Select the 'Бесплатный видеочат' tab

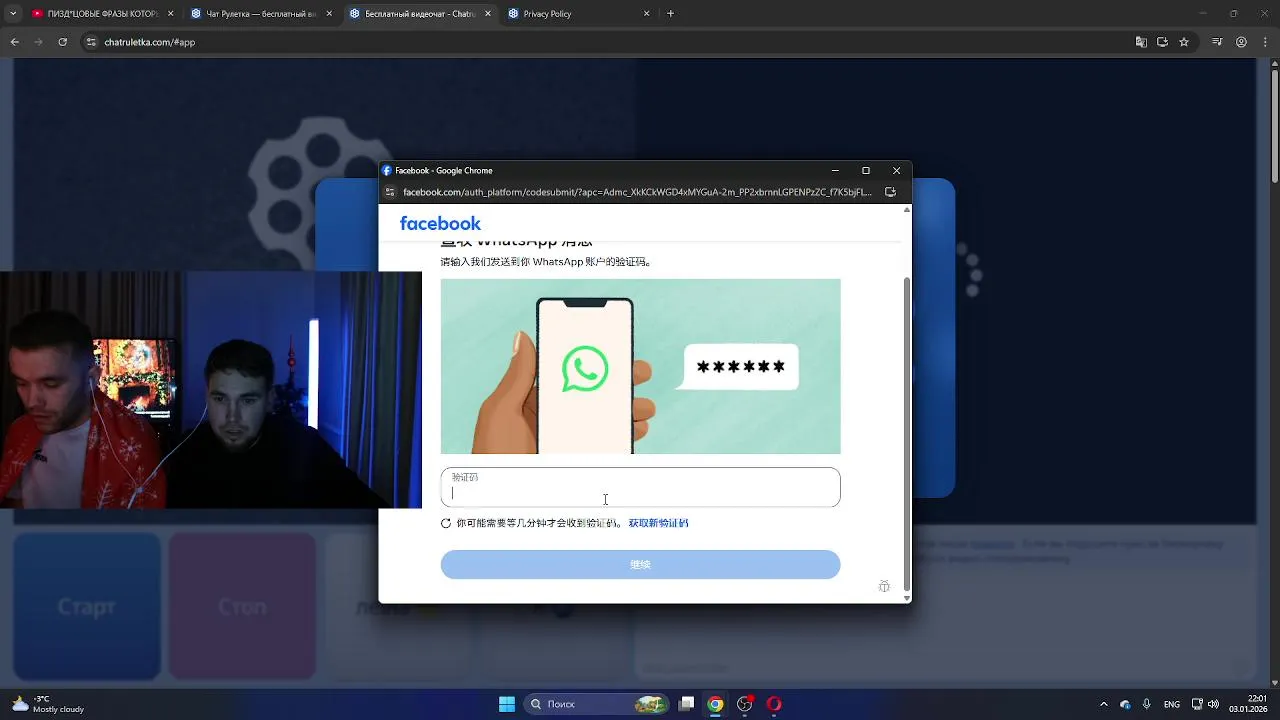click(420, 14)
